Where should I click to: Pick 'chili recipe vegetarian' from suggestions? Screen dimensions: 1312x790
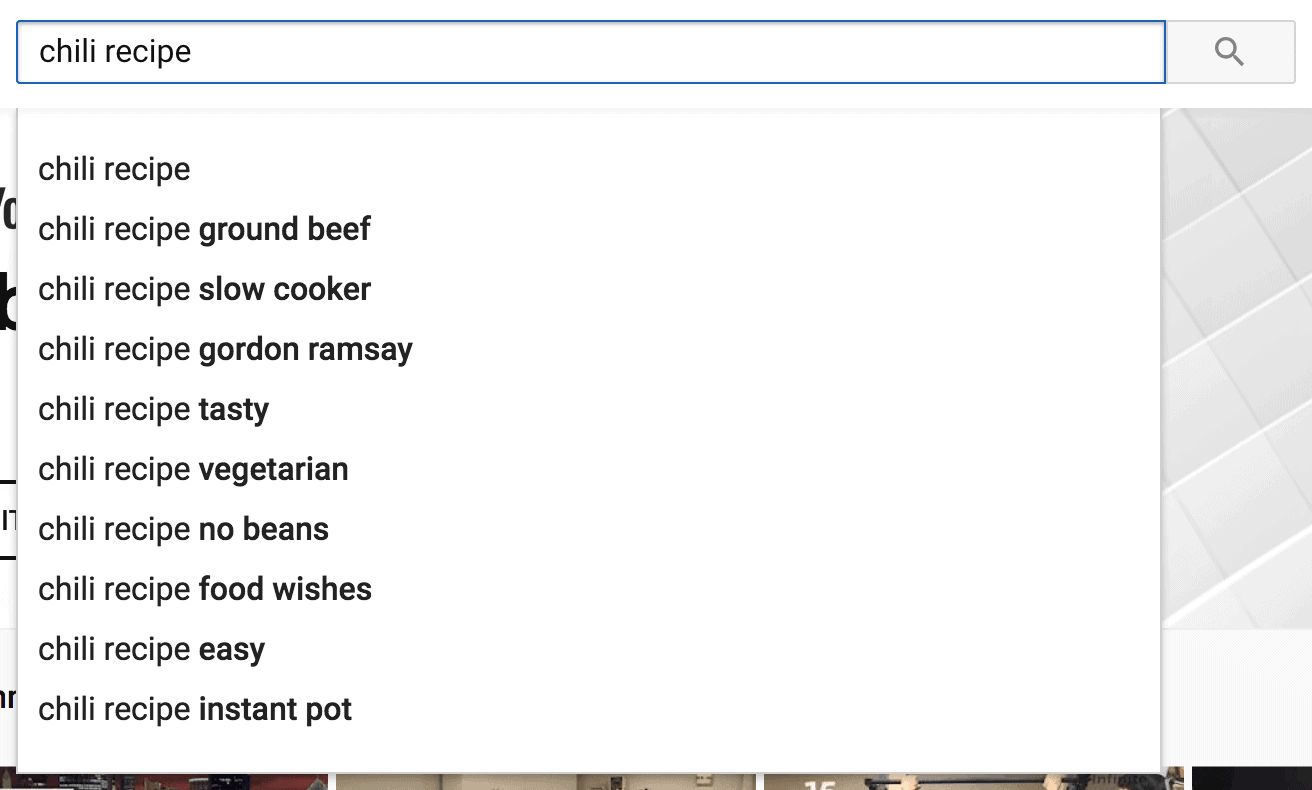[x=589, y=469]
